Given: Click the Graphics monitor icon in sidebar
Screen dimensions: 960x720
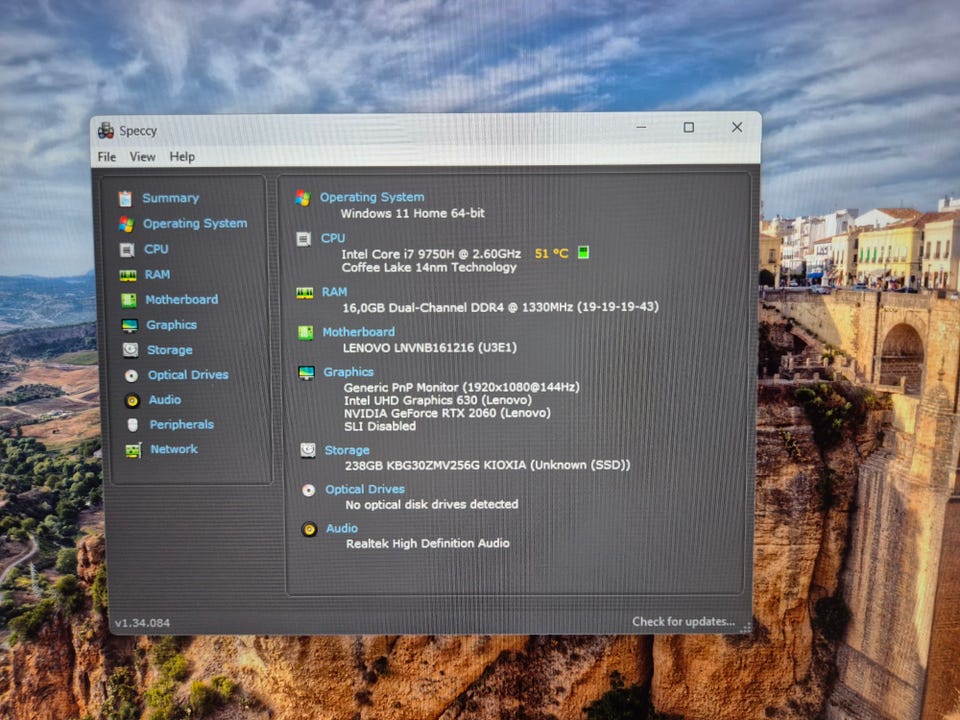Looking at the screenshot, I should pos(130,325).
